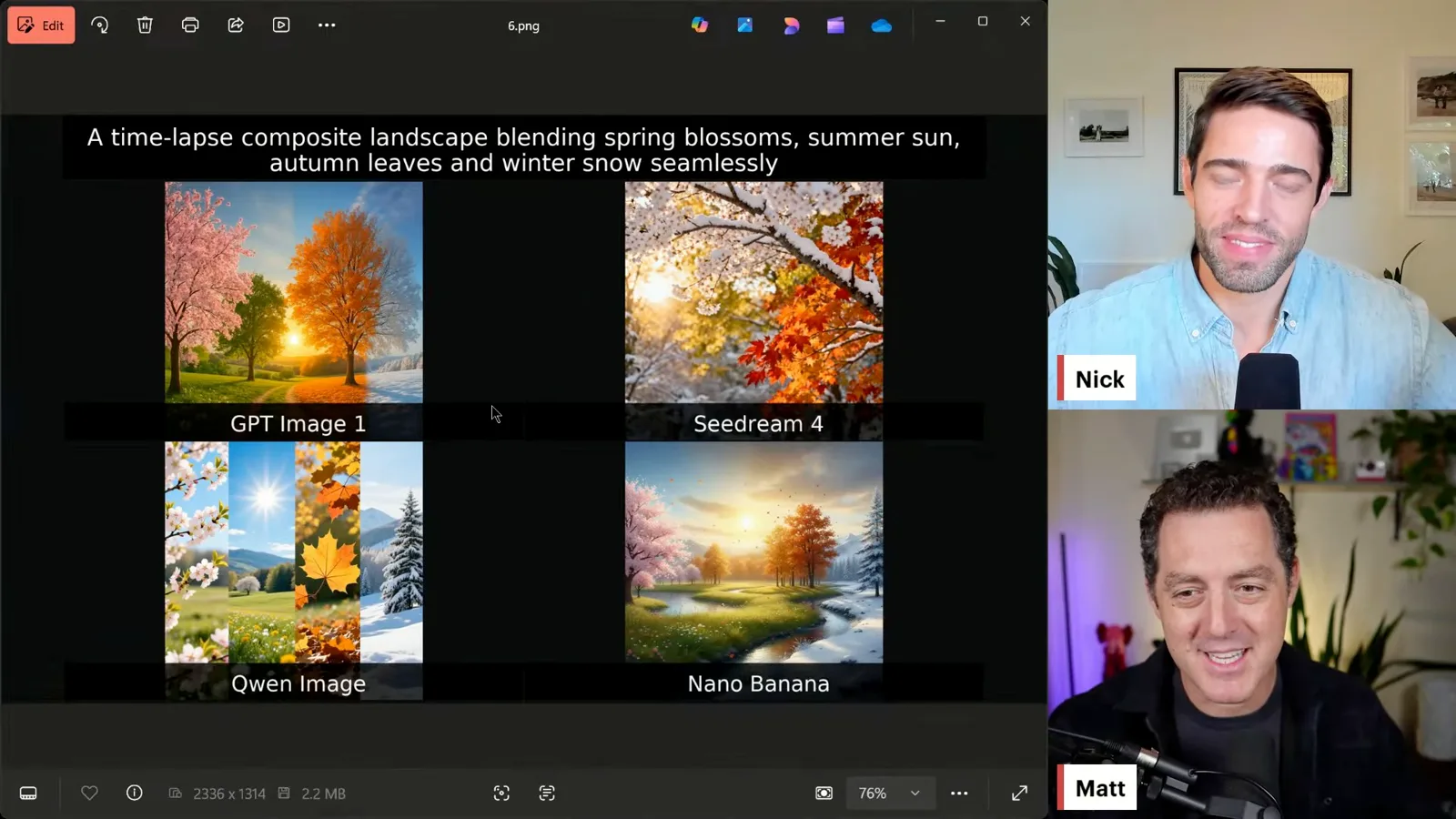
Task: Click the 'Seedream 4' caption
Action: 758,424
